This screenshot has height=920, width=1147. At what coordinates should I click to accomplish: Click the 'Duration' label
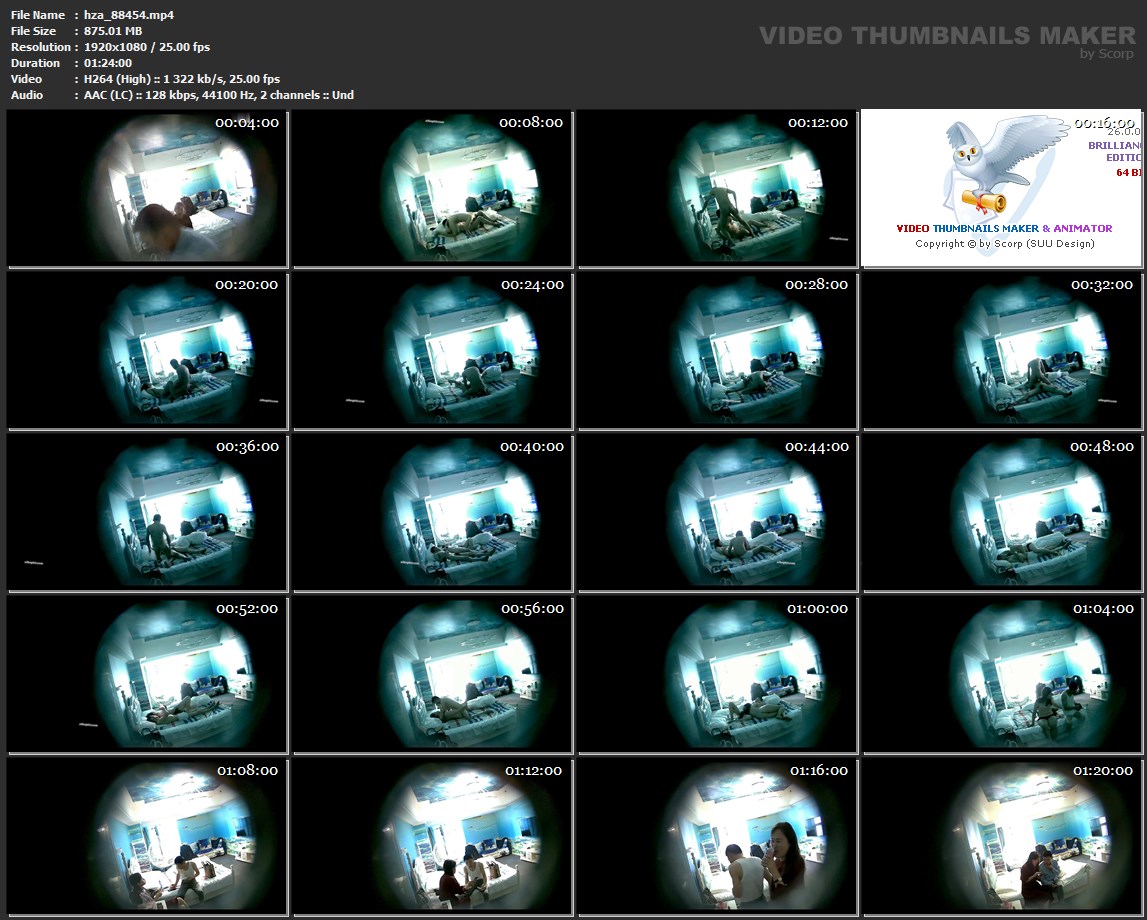click(35, 63)
